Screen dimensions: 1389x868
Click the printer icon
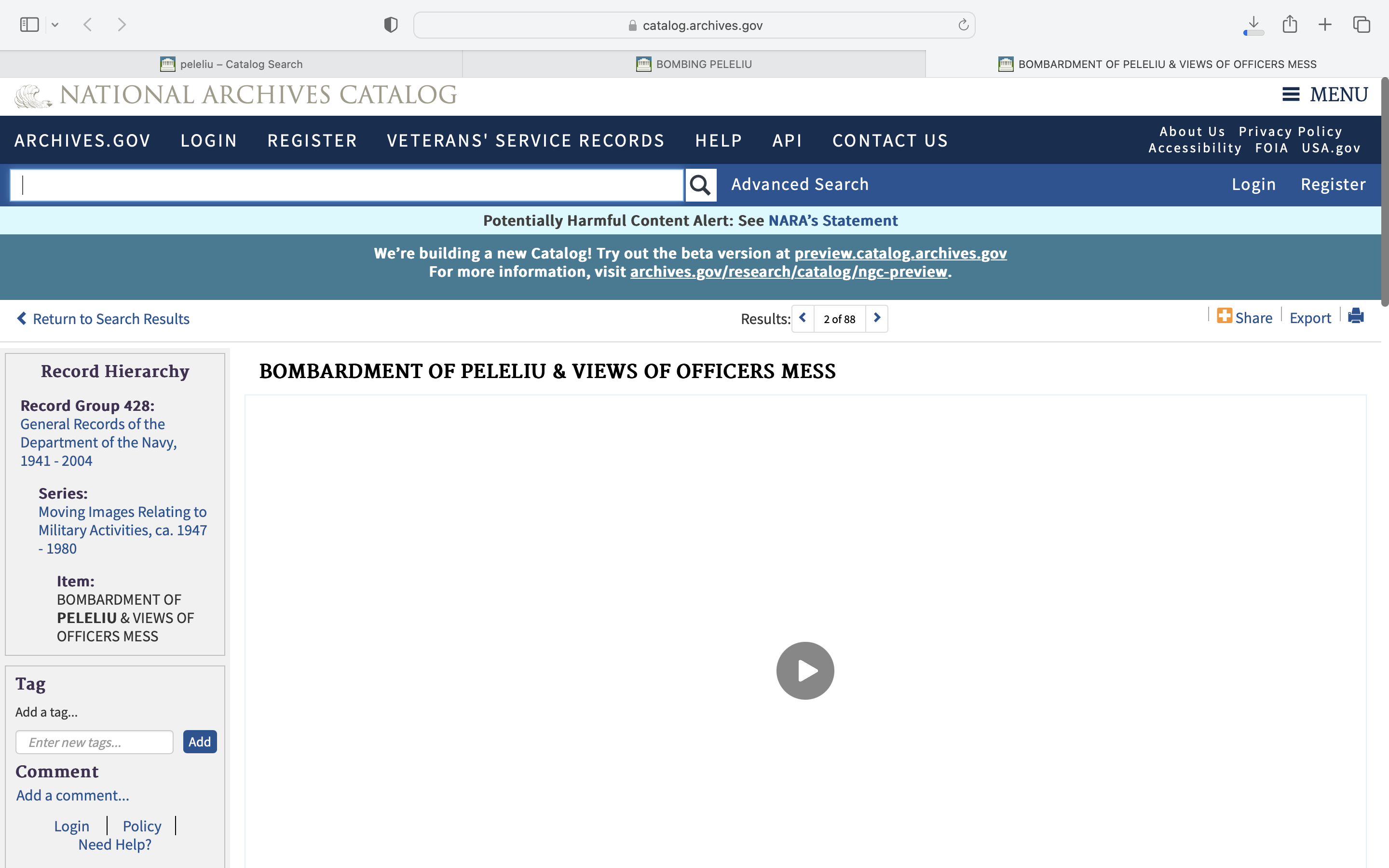[x=1356, y=316]
